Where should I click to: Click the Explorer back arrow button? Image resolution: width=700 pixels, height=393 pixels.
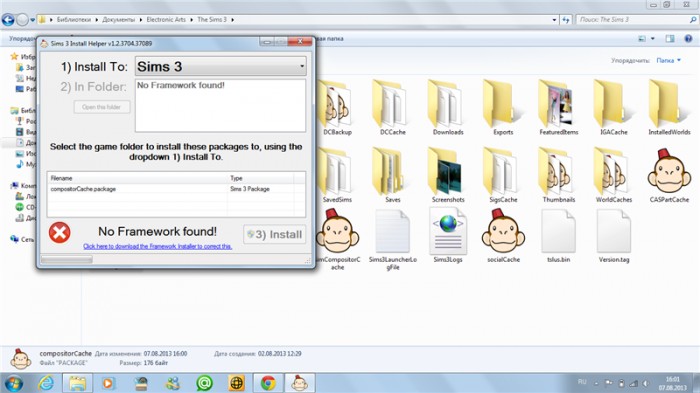click(x=8, y=20)
